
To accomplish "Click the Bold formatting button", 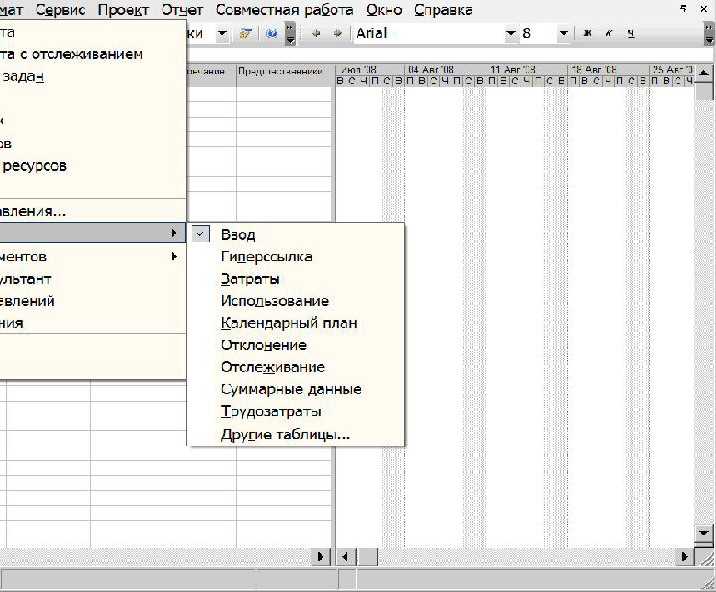I will (587, 33).
